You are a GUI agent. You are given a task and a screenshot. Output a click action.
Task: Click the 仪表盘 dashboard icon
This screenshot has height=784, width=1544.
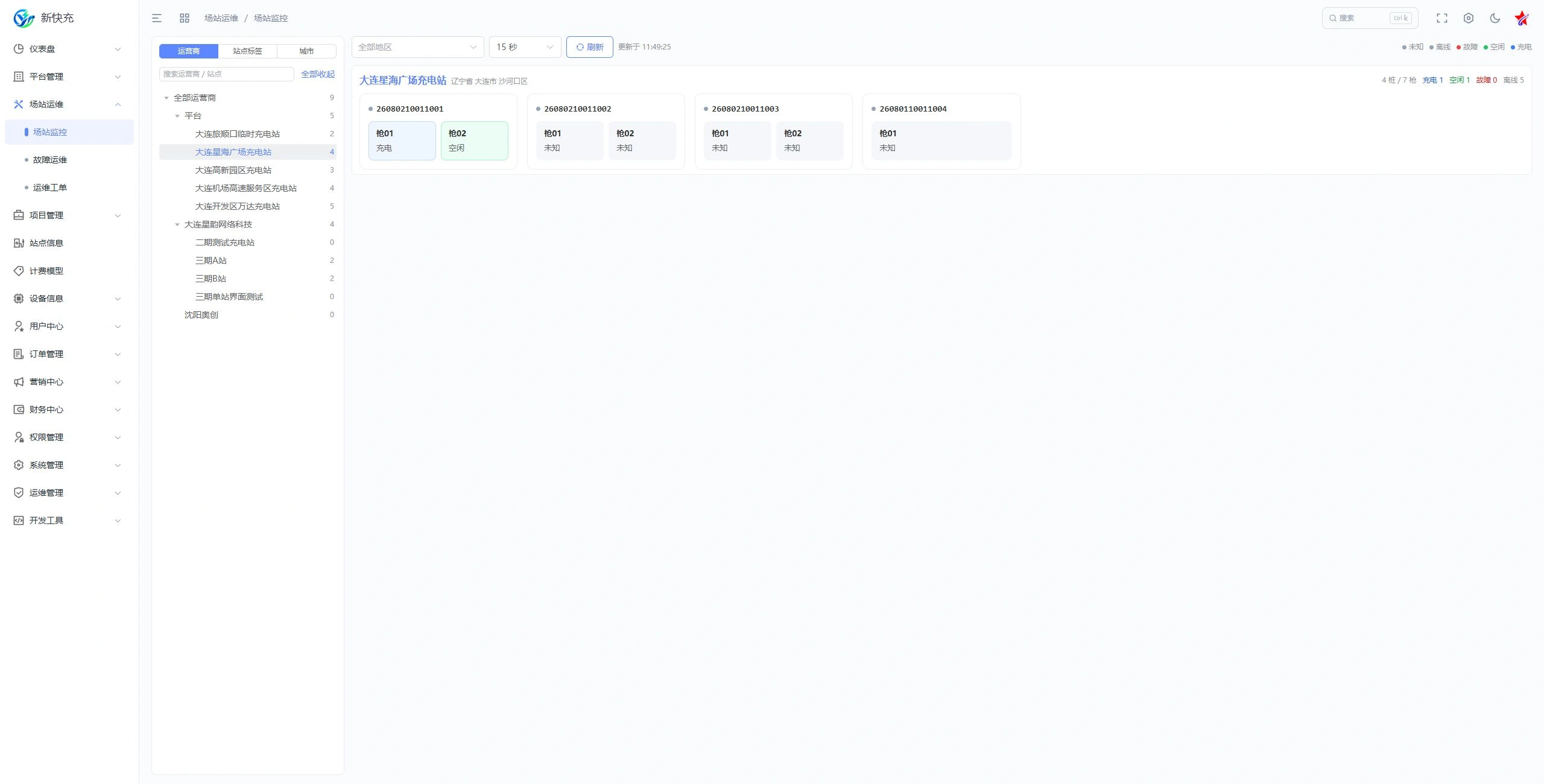19,49
